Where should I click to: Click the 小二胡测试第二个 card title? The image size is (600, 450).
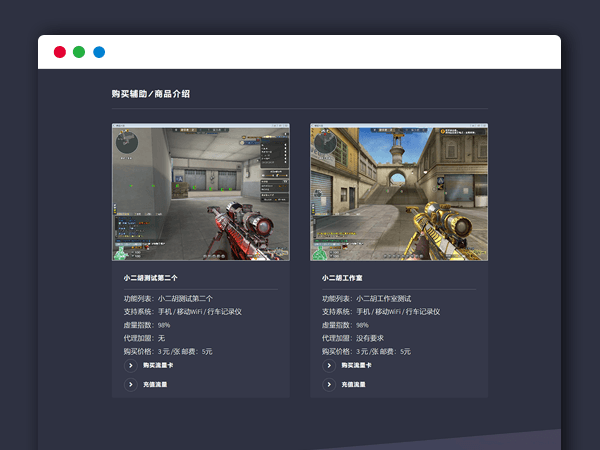(150, 277)
